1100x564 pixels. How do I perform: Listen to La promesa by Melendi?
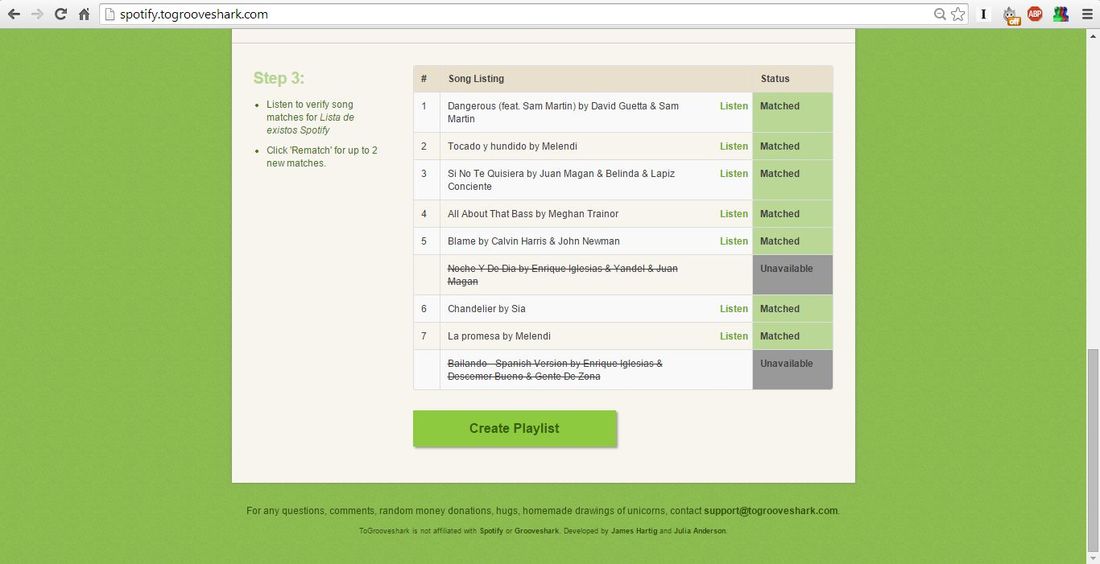(734, 336)
